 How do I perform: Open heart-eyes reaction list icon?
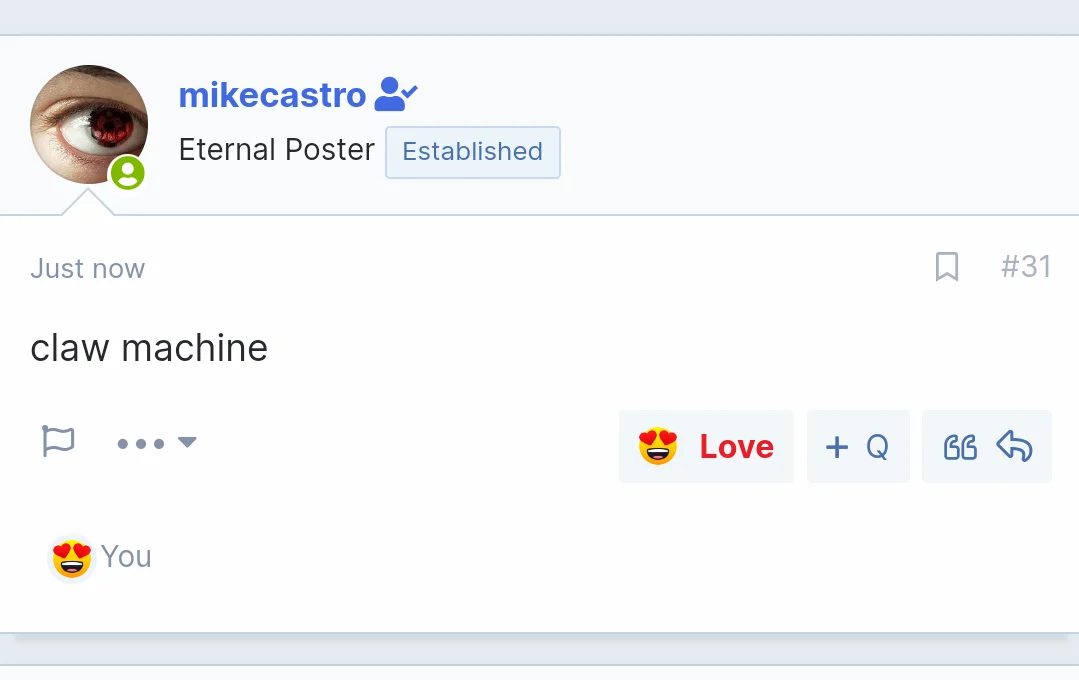point(72,557)
